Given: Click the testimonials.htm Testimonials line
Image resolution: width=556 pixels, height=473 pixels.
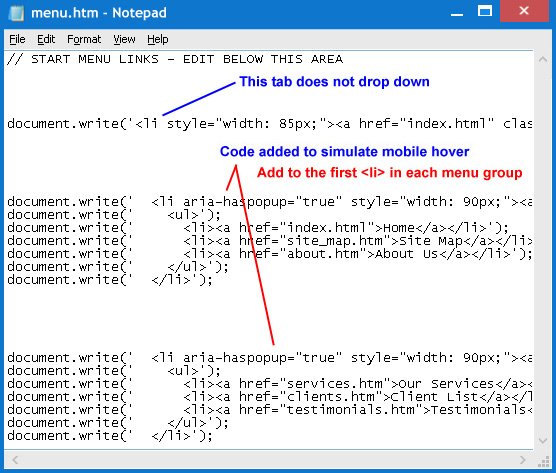Looking at the screenshot, I should pos(269,410).
